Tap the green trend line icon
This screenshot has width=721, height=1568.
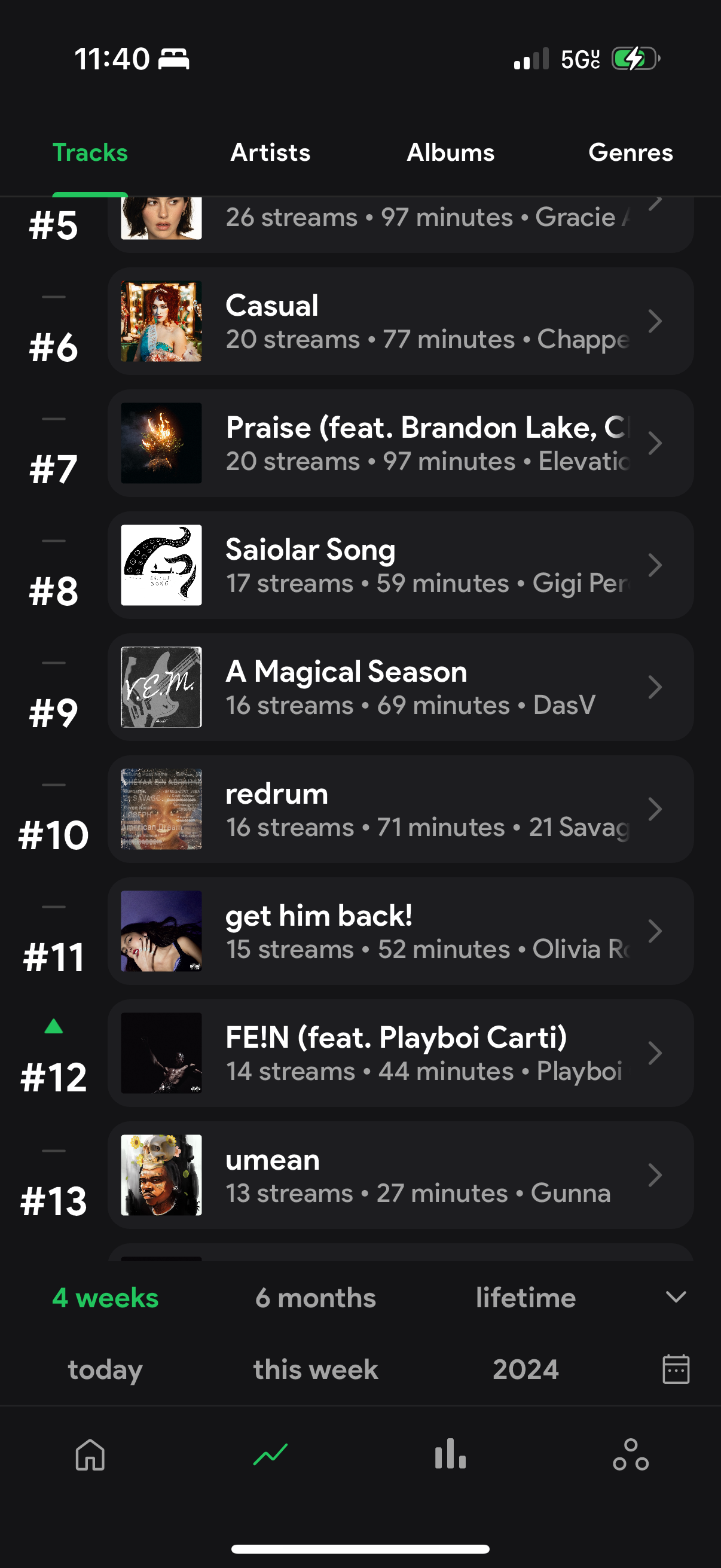(x=270, y=1455)
